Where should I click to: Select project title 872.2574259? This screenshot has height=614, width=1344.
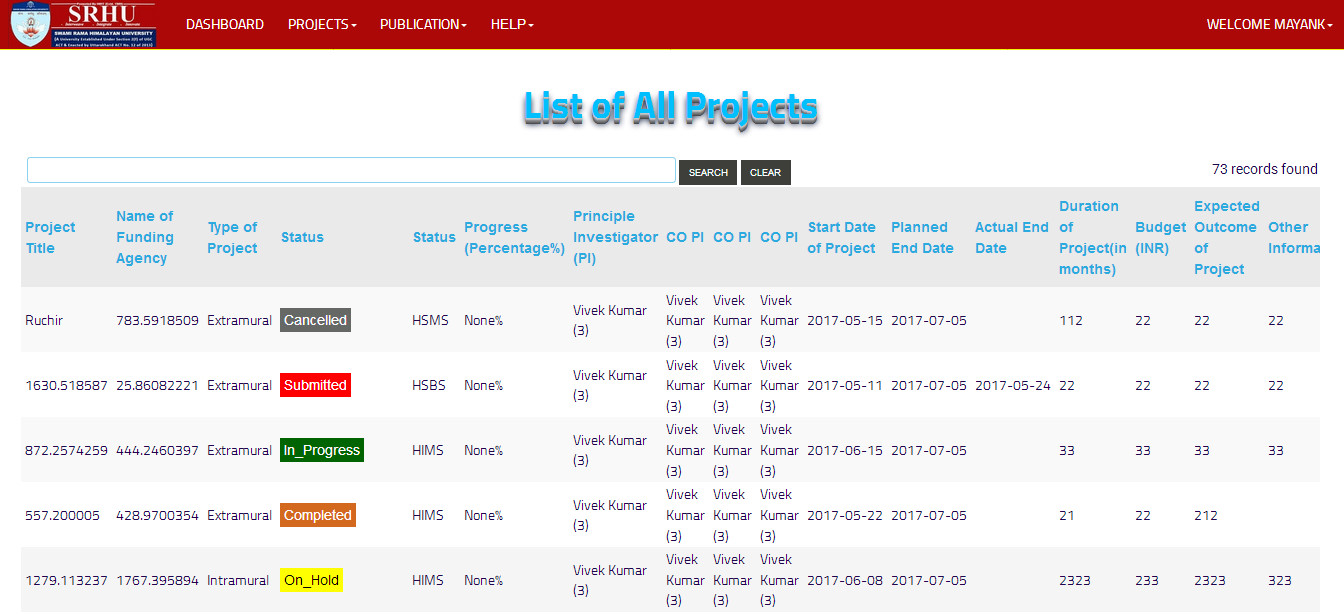click(x=66, y=450)
